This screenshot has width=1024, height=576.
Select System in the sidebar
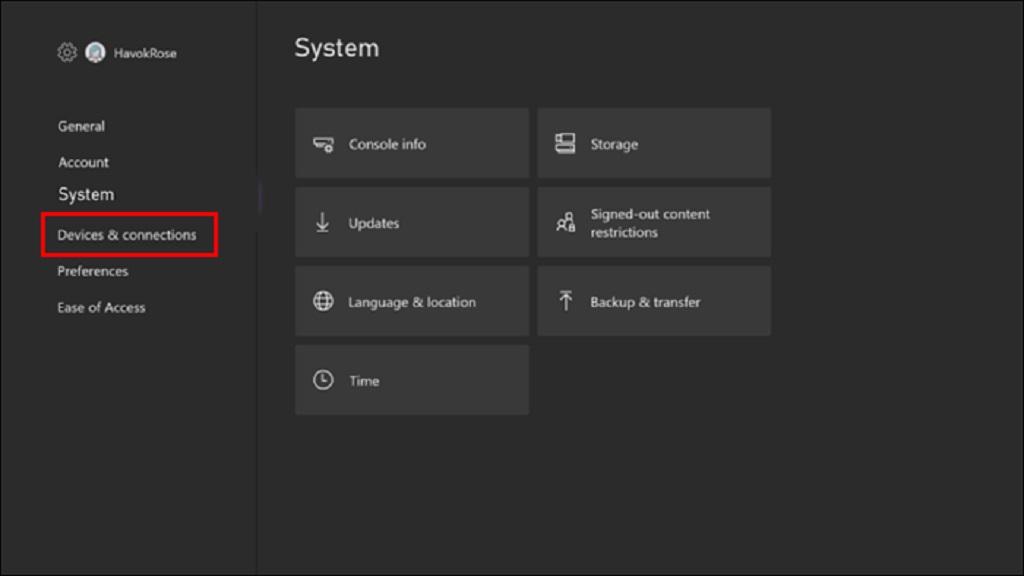(x=86, y=194)
